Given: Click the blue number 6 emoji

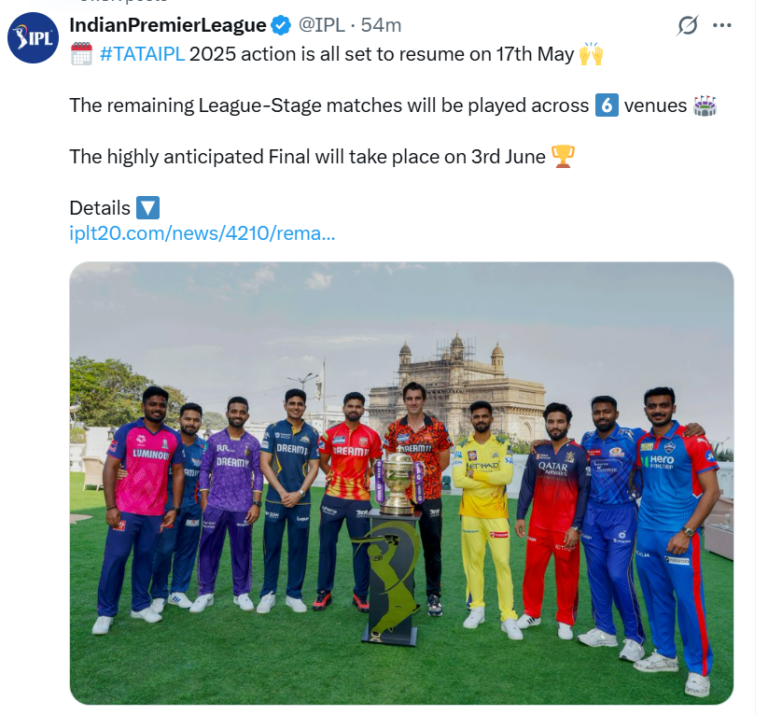Looking at the screenshot, I should pos(606,105).
